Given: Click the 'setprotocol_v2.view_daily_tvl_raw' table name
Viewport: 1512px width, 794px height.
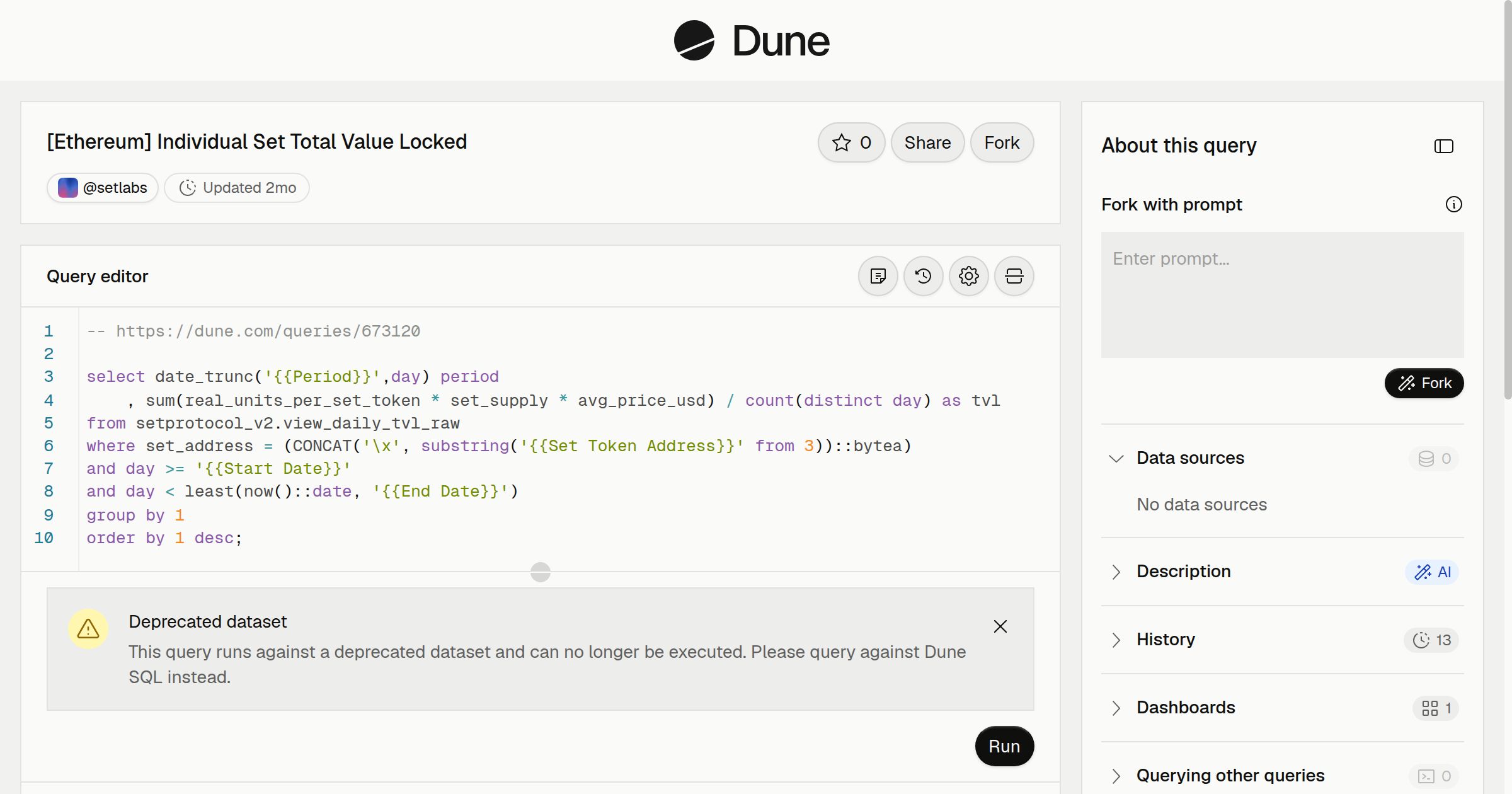Looking at the screenshot, I should point(297,423).
